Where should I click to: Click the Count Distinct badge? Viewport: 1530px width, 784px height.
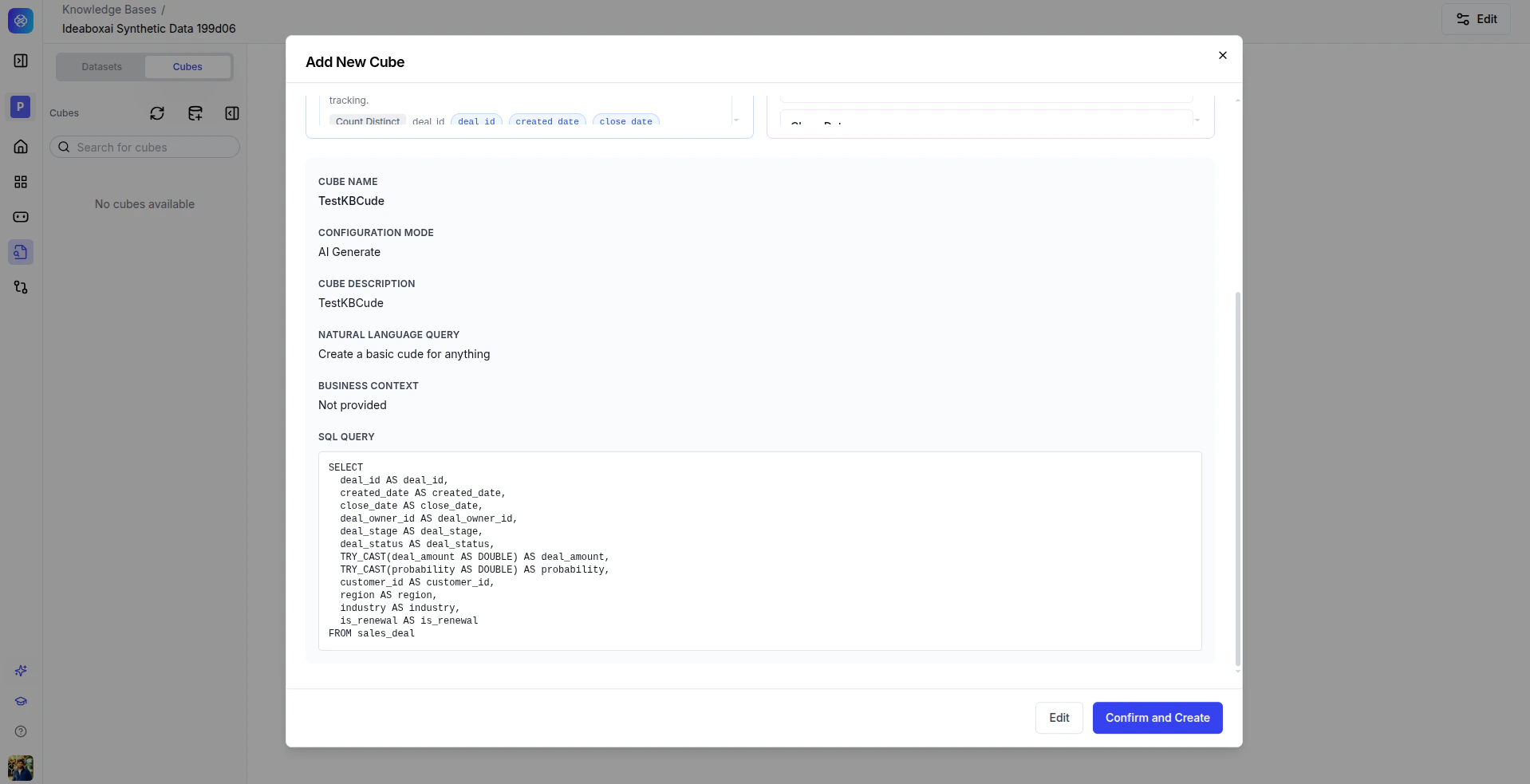(368, 121)
